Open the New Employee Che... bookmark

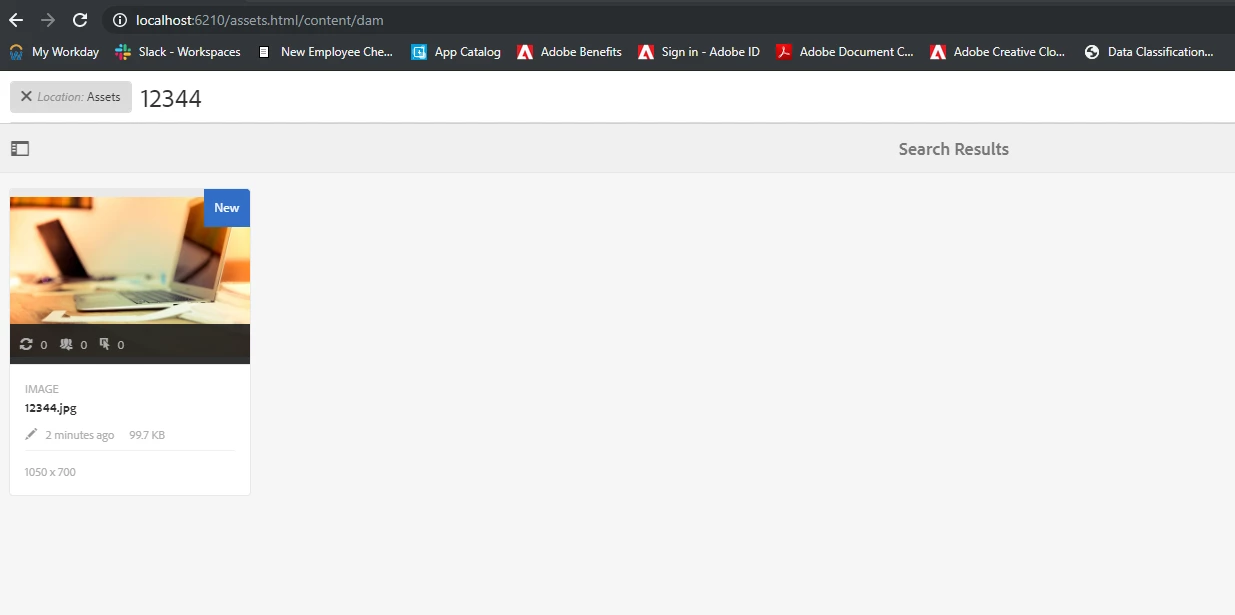click(325, 52)
